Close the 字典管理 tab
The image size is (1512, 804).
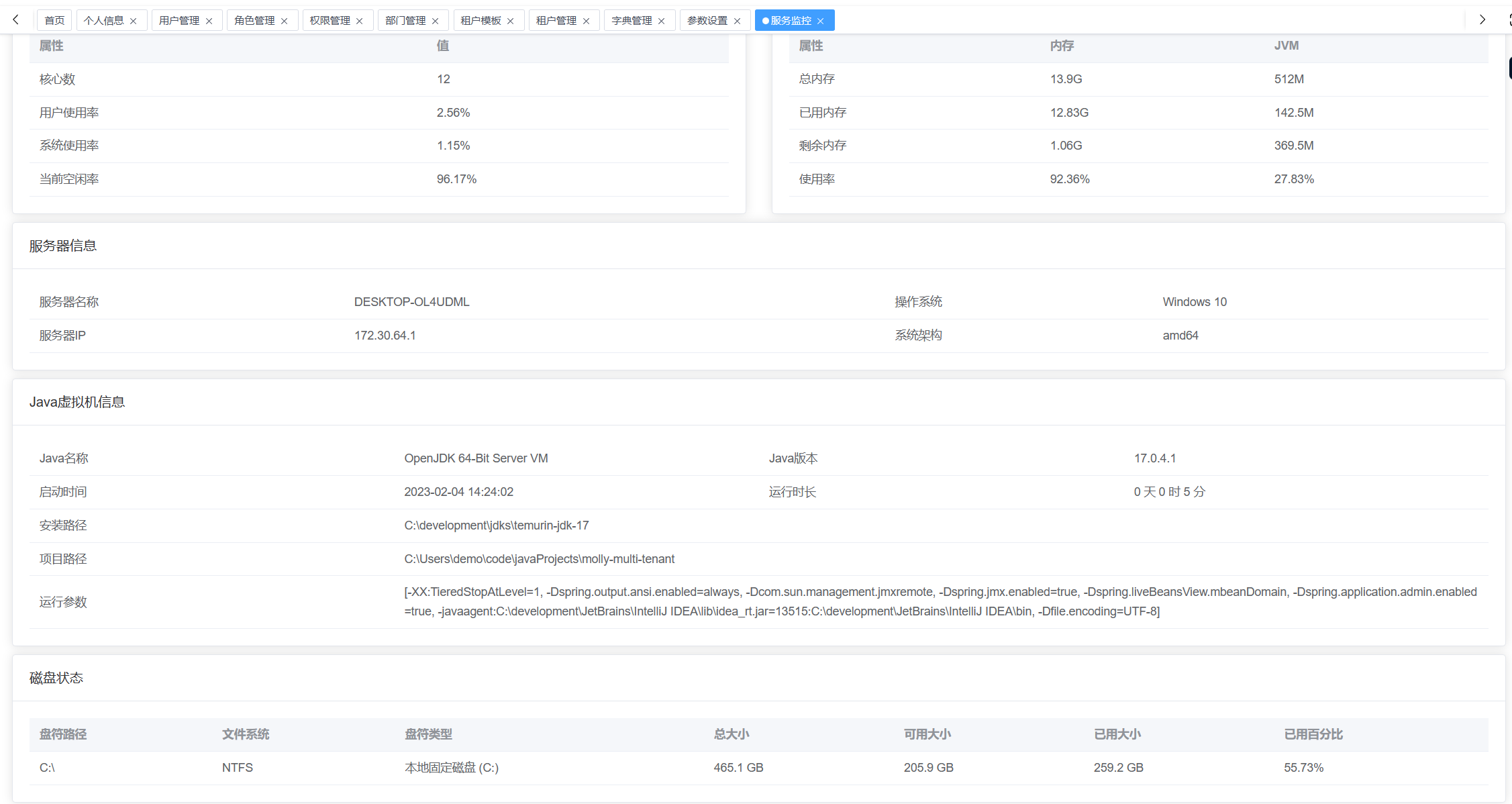[662, 21]
